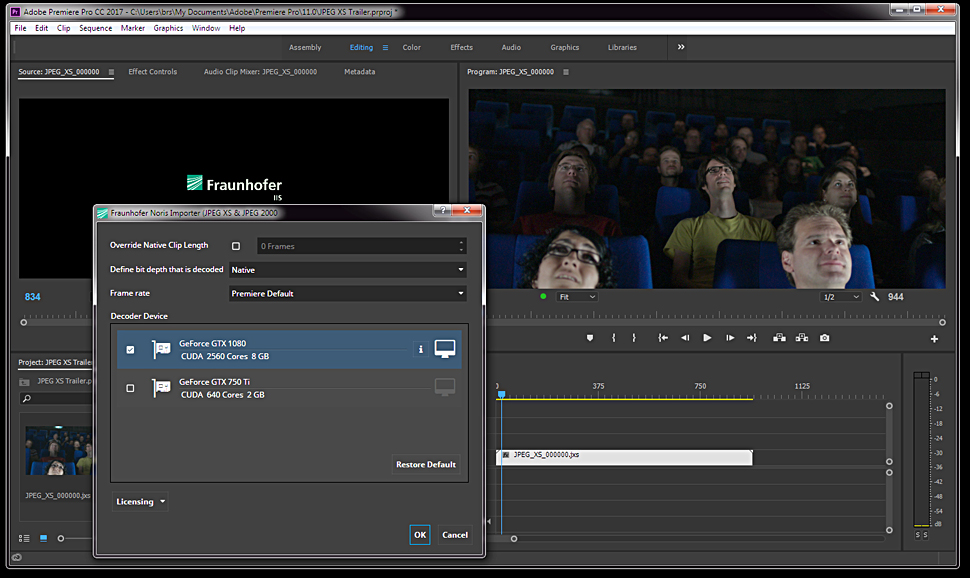
Task: Click the Export Frame camera icon
Action: coord(824,338)
